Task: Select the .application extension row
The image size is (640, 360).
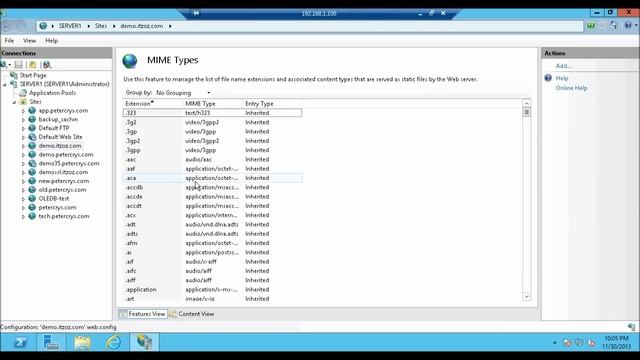Action: click(x=212, y=289)
